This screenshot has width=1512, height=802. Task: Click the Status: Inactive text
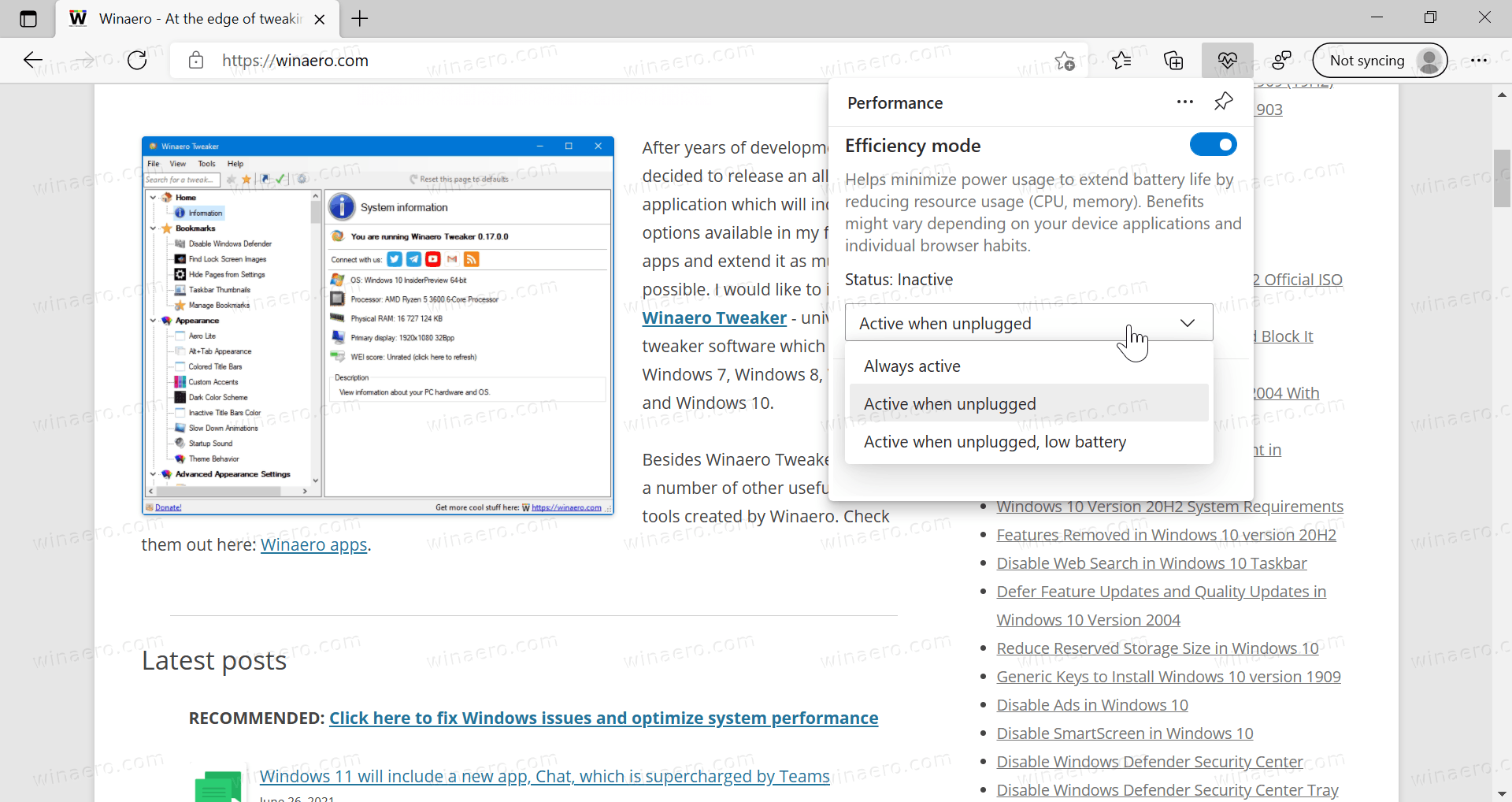(x=899, y=280)
